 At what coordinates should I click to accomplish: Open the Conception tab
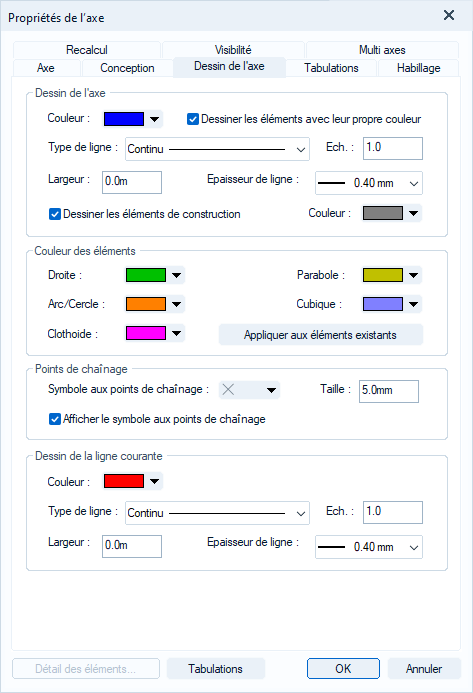pos(127,68)
